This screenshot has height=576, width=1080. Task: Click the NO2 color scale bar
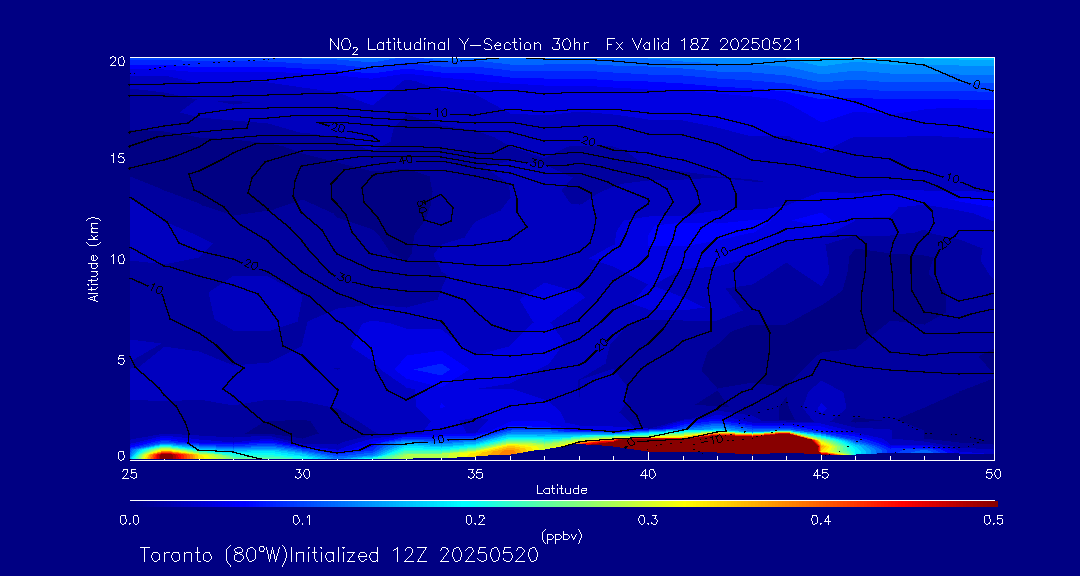563,504
